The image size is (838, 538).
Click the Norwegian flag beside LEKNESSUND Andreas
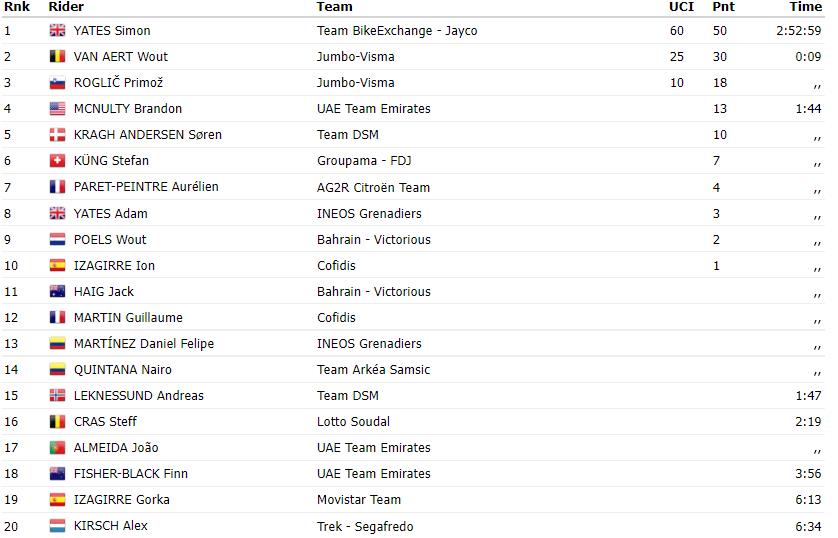(x=57, y=396)
